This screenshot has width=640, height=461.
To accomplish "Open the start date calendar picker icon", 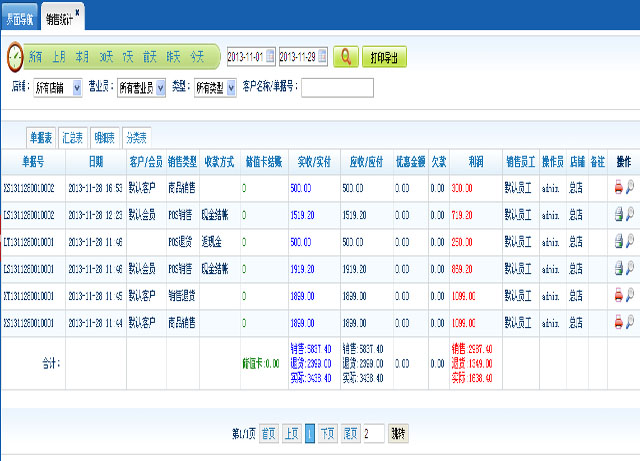I will [270, 57].
